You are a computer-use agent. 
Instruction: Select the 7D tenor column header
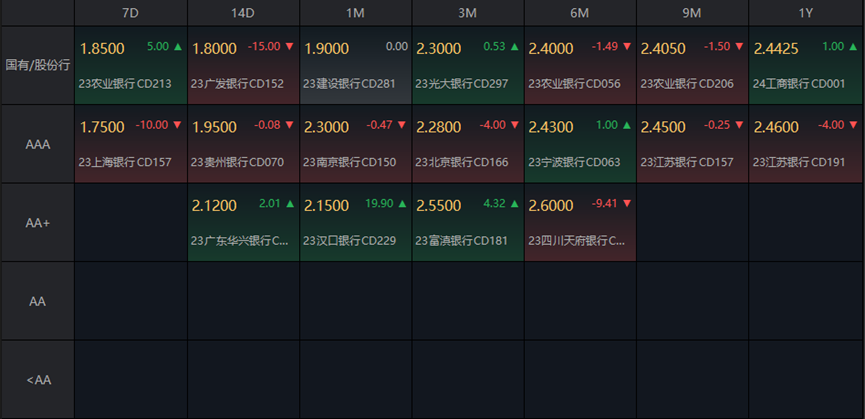[131, 13]
